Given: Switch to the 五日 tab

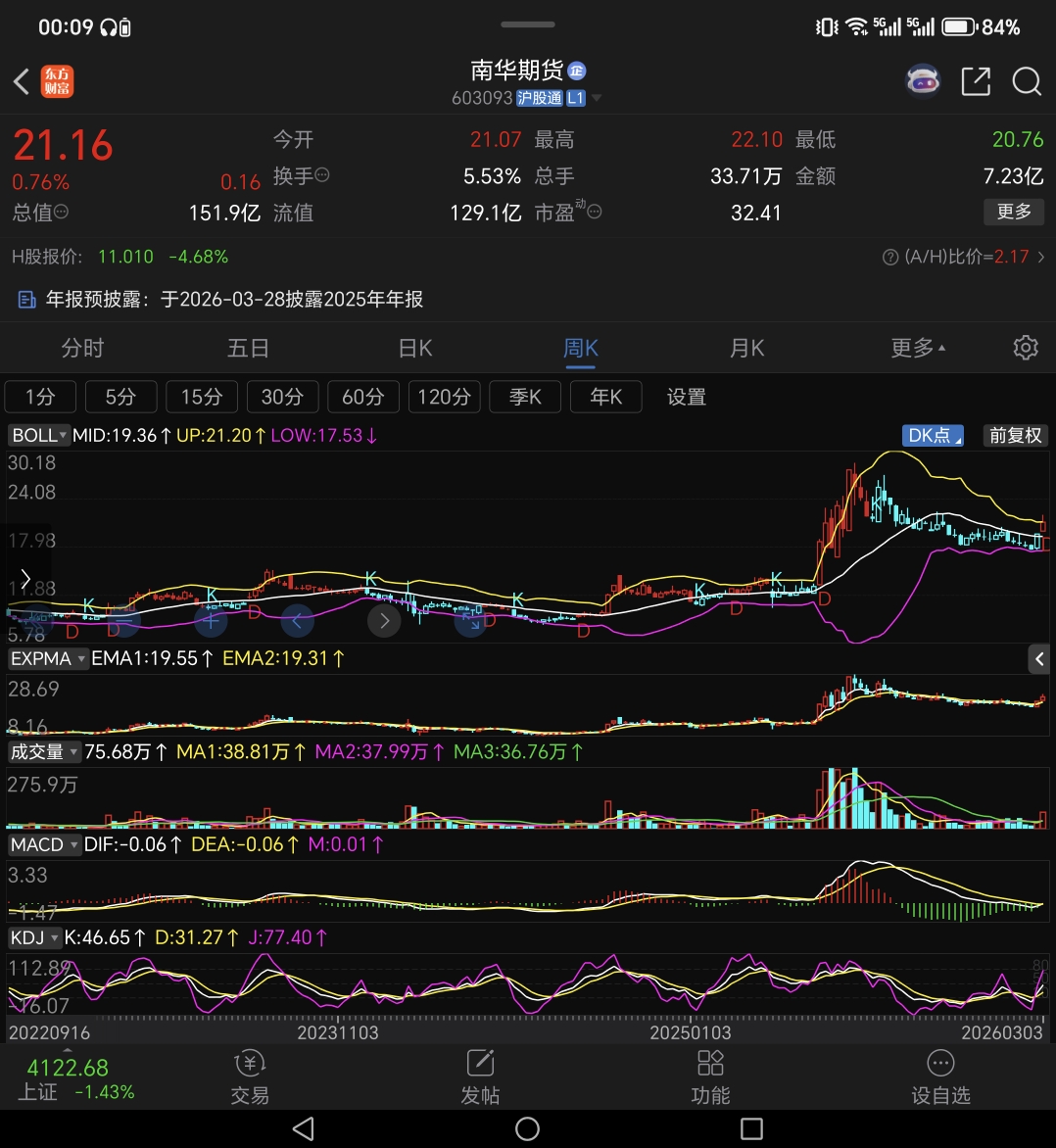Looking at the screenshot, I should (248, 347).
